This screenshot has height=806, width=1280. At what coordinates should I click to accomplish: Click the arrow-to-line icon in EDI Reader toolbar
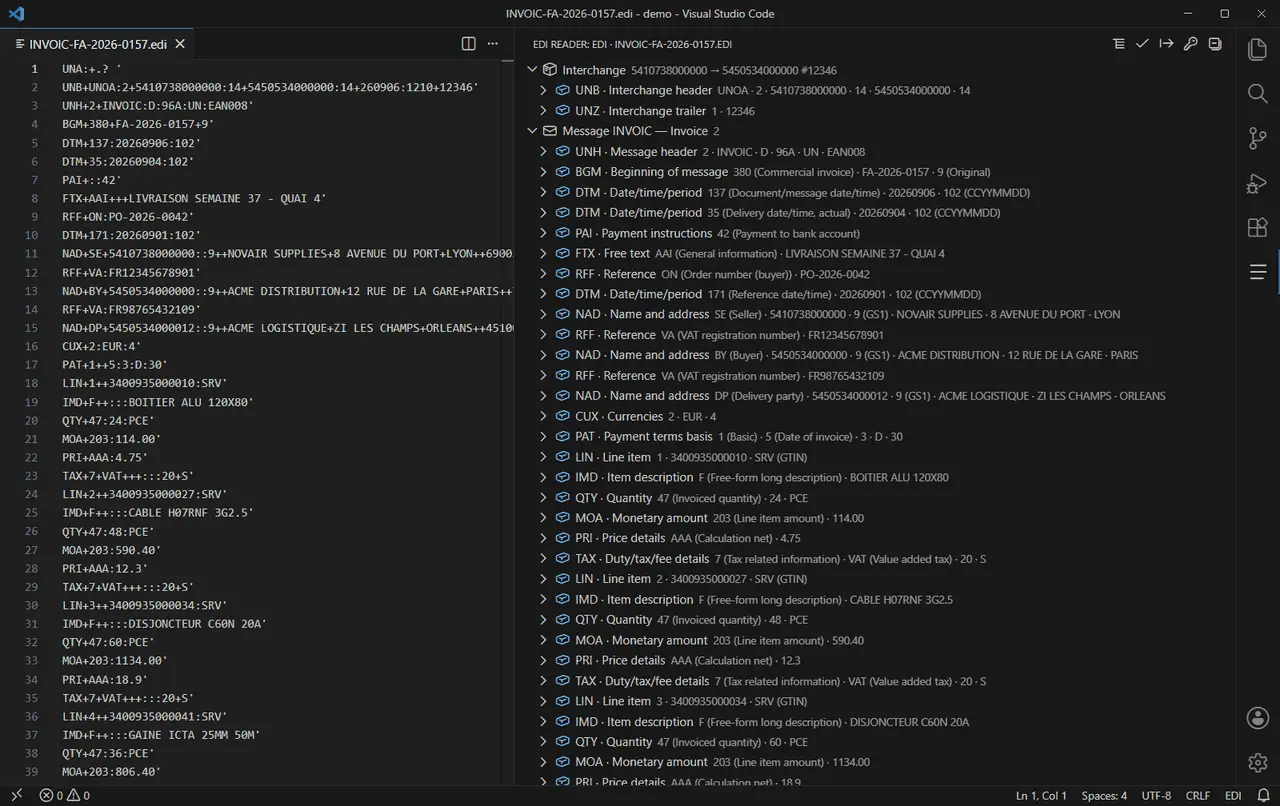click(x=1167, y=44)
